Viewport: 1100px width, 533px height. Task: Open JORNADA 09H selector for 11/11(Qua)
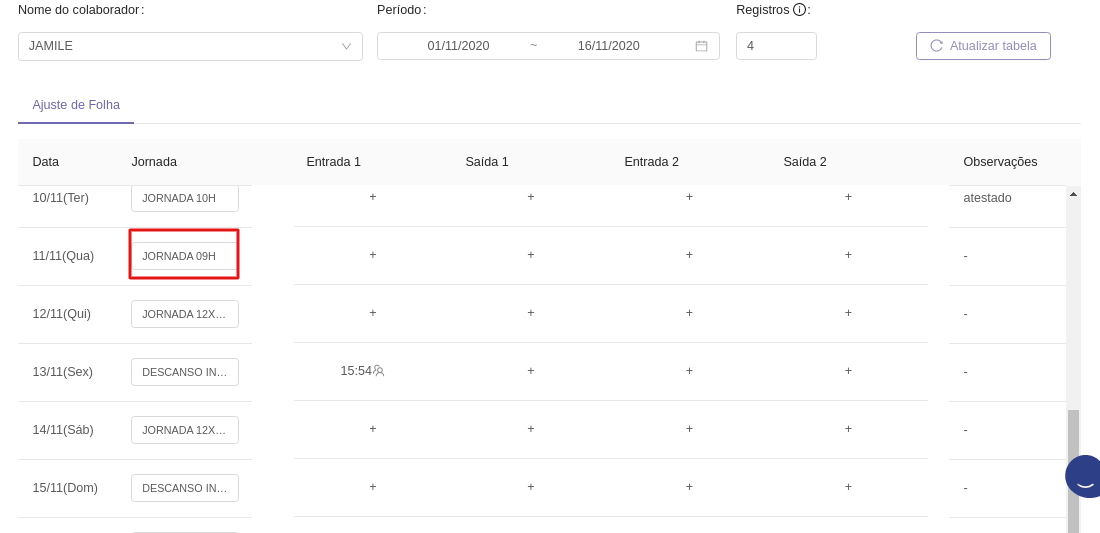click(x=184, y=256)
